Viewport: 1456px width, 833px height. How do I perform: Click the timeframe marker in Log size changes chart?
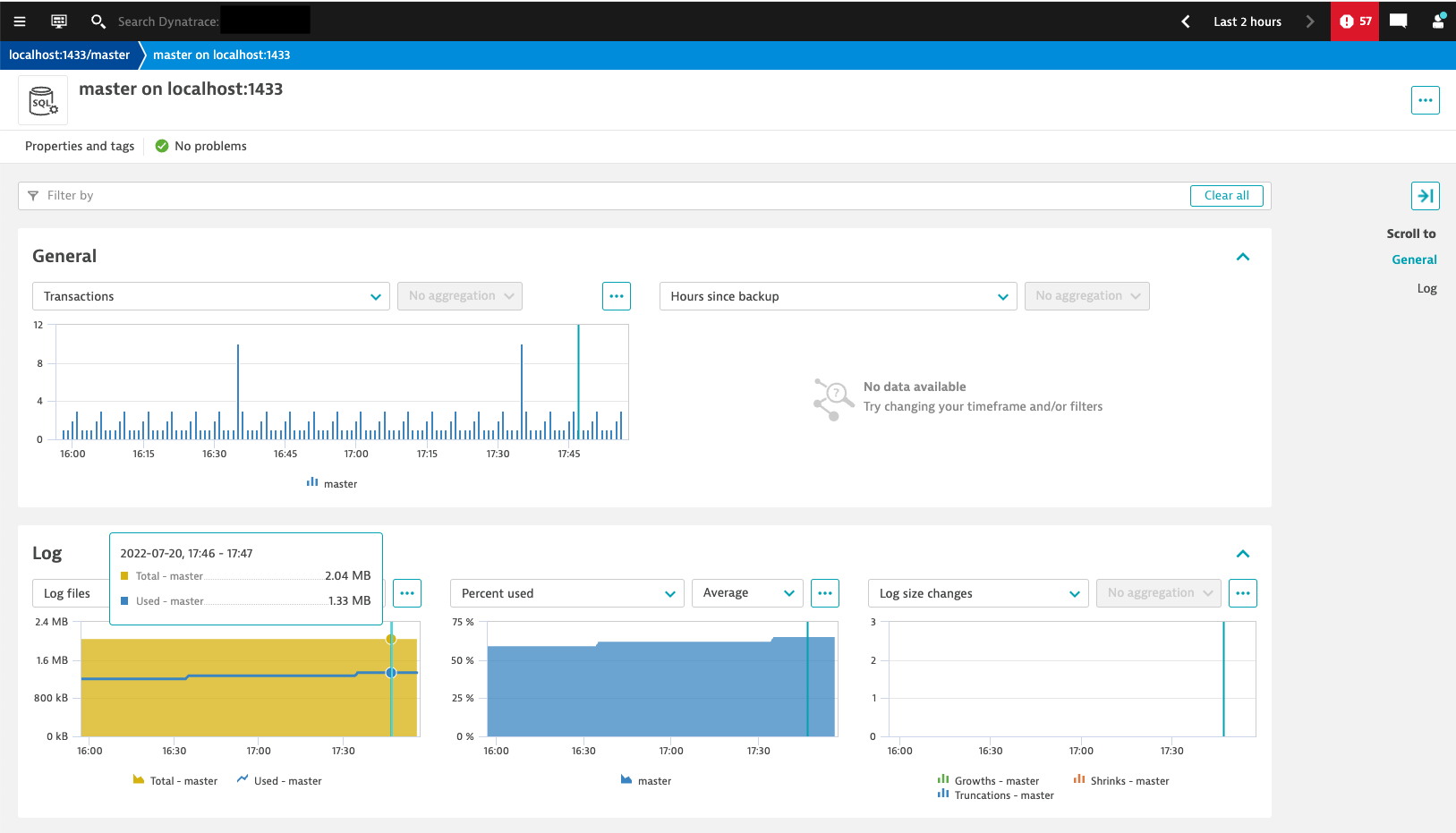tap(1222, 680)
